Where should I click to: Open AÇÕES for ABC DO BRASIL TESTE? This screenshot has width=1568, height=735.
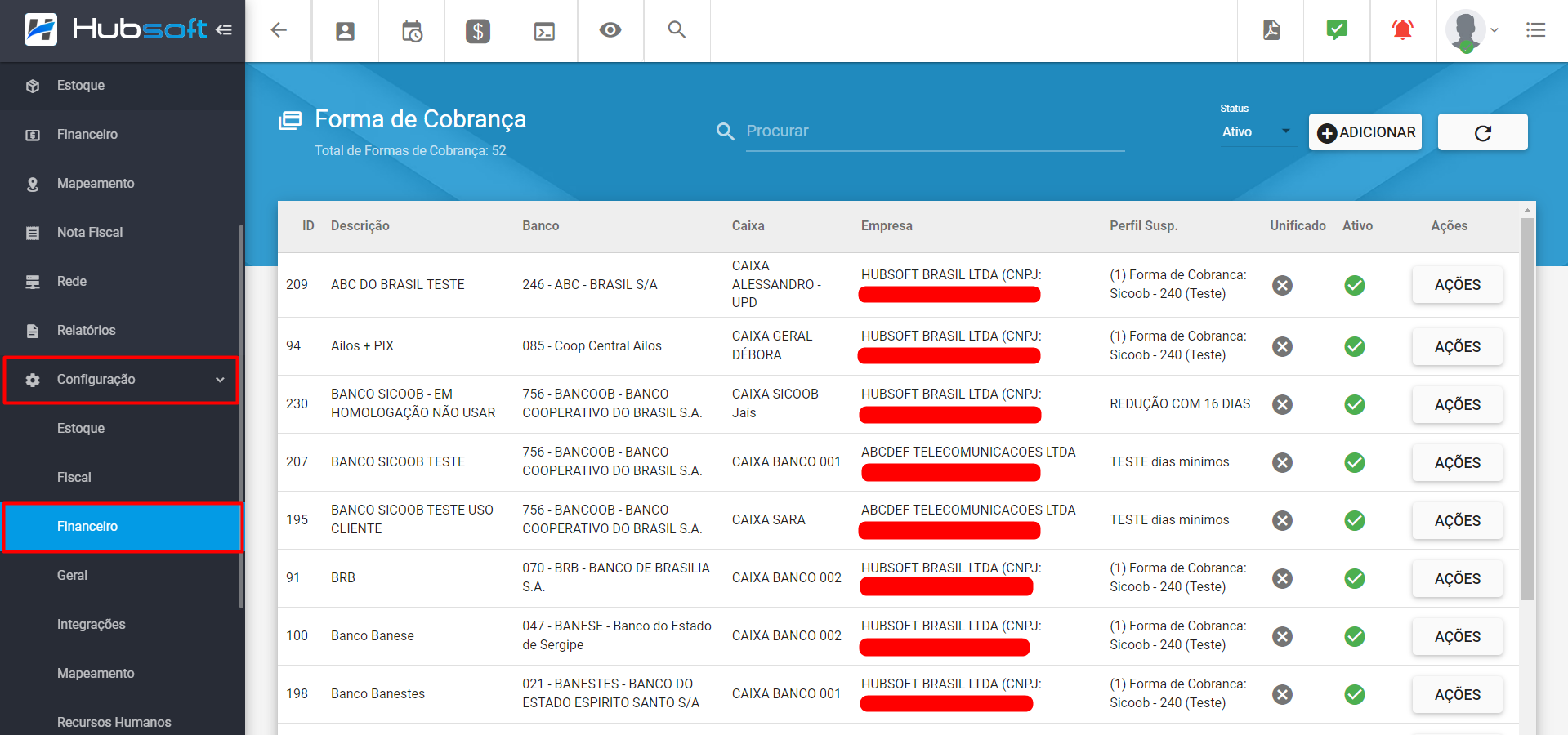click(x=1458, y=285)
